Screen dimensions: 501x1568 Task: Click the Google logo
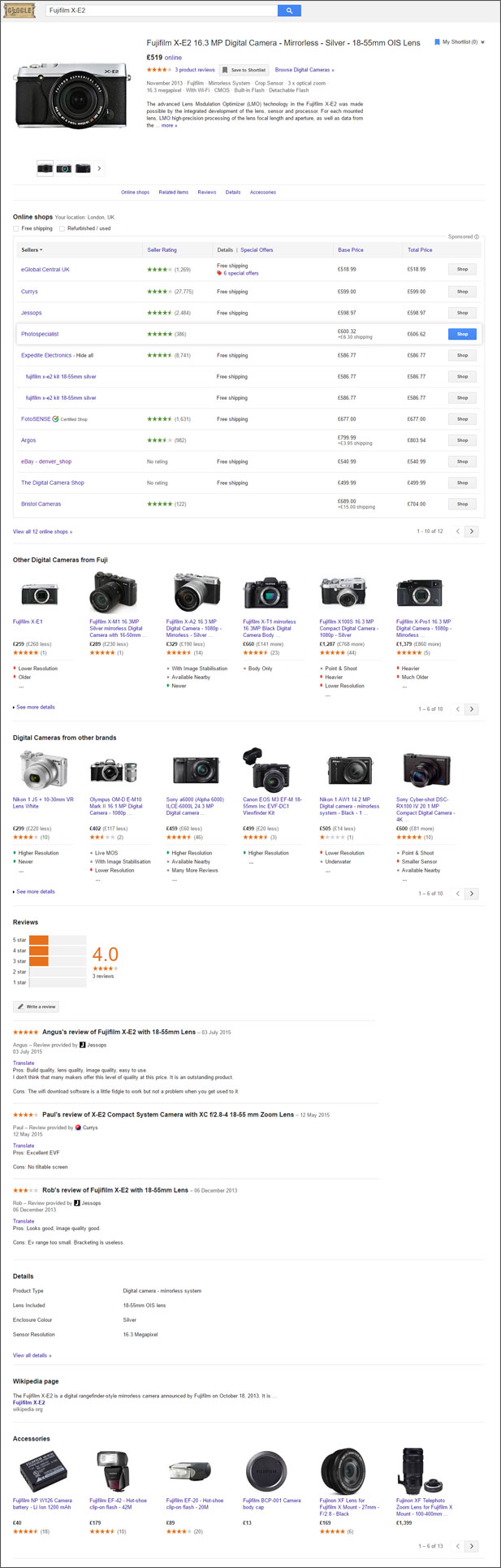point(20,11)
